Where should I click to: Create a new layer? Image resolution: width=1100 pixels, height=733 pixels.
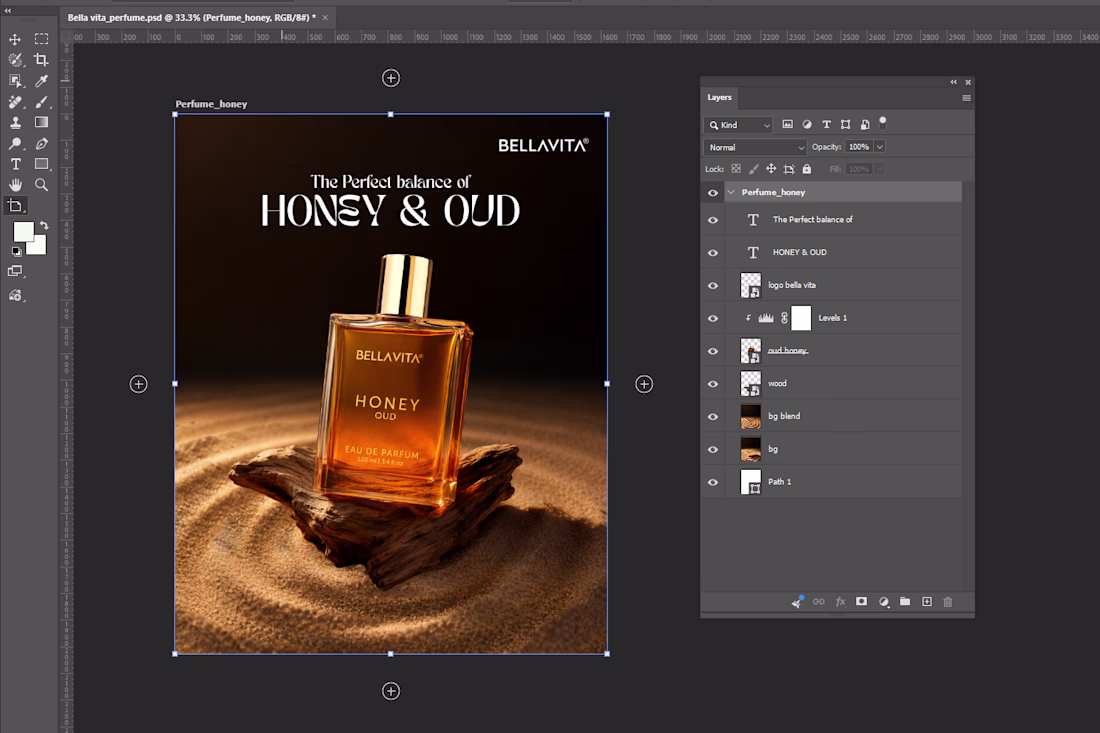[927, 602]
